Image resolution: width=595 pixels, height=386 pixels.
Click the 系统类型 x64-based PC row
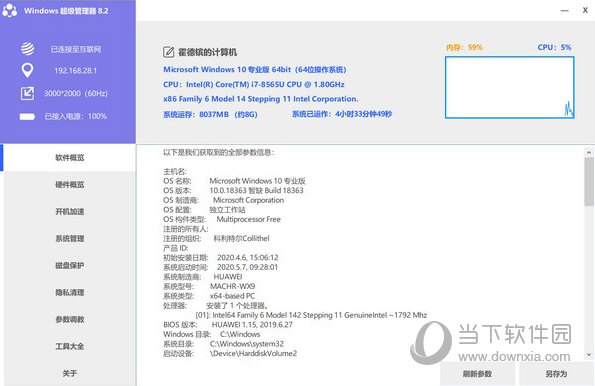tap(209, 296)
